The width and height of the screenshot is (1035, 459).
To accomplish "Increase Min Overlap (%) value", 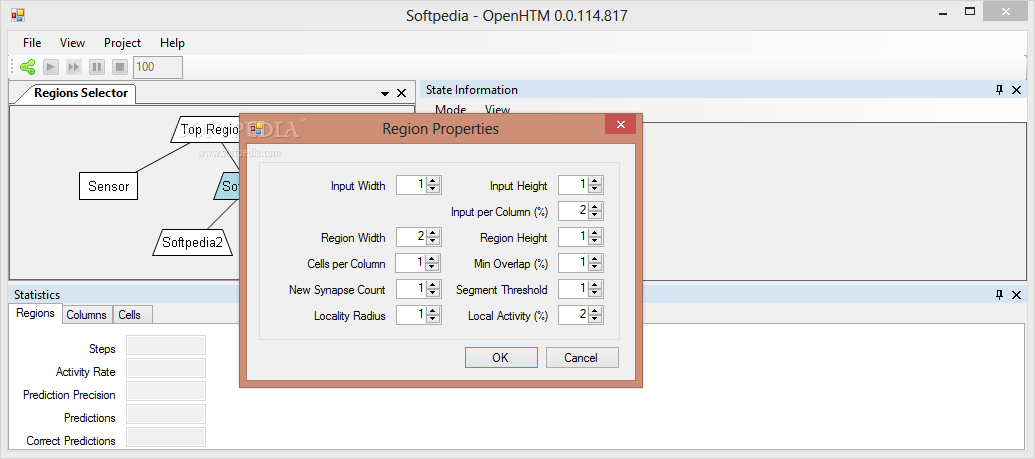I will click(595, 259).
